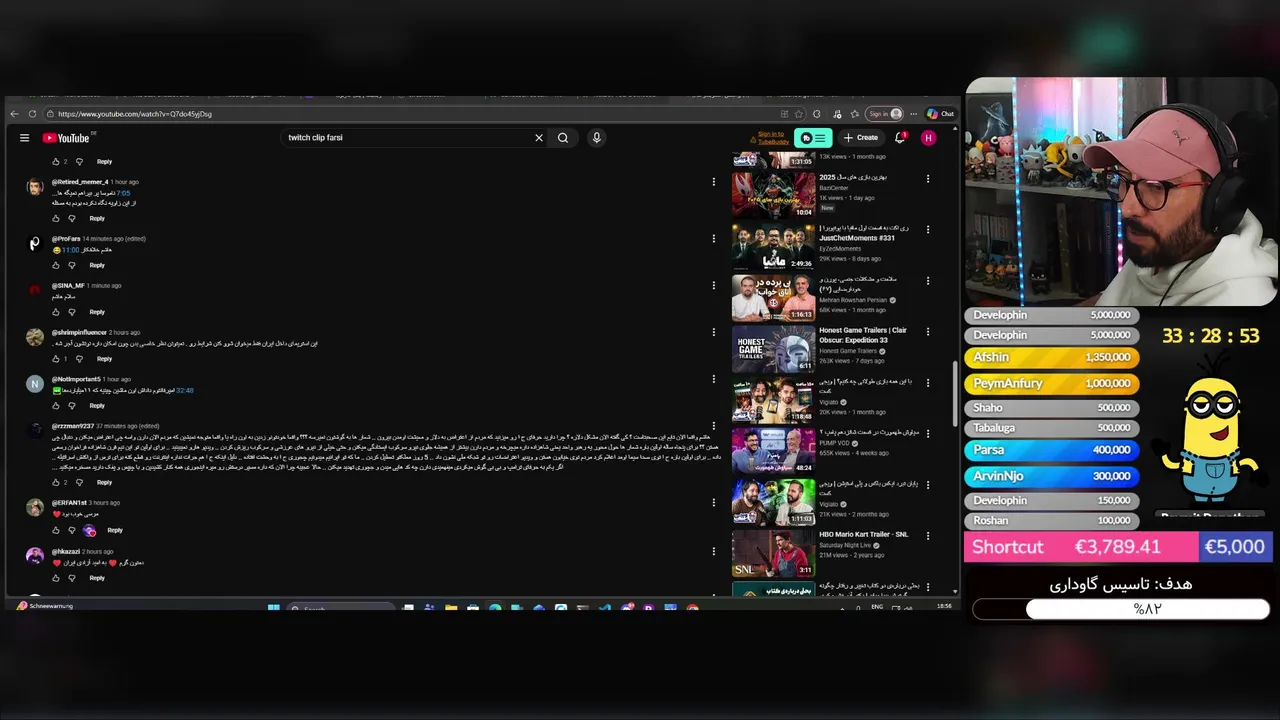This screenshot has width=1280, height=720.
Task: Open the Mehran Rowshan Persian video thumbnail
Action: click(773, 297)
